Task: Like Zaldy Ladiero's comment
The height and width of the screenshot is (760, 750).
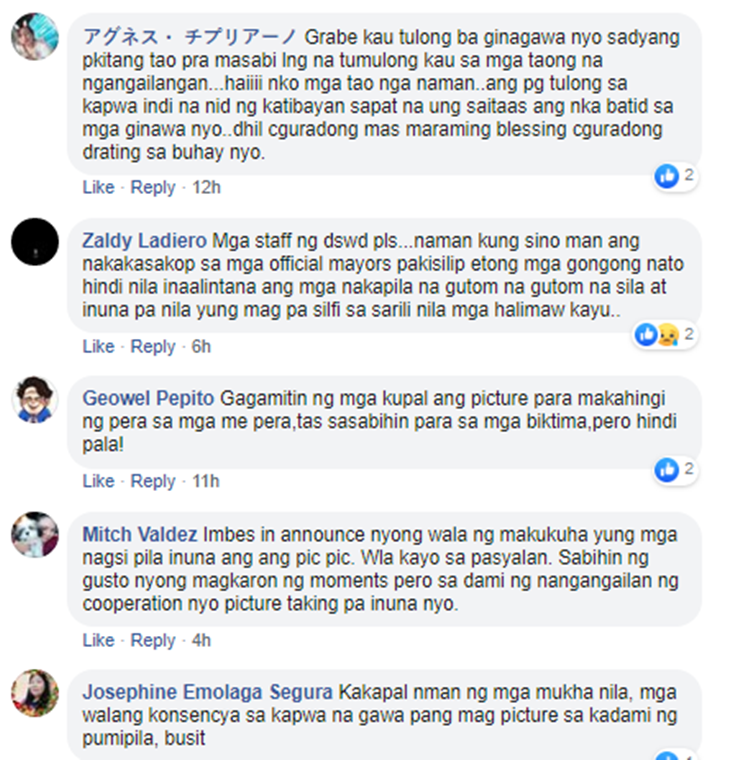Action: pyautogui.click(x=98, y=346)
